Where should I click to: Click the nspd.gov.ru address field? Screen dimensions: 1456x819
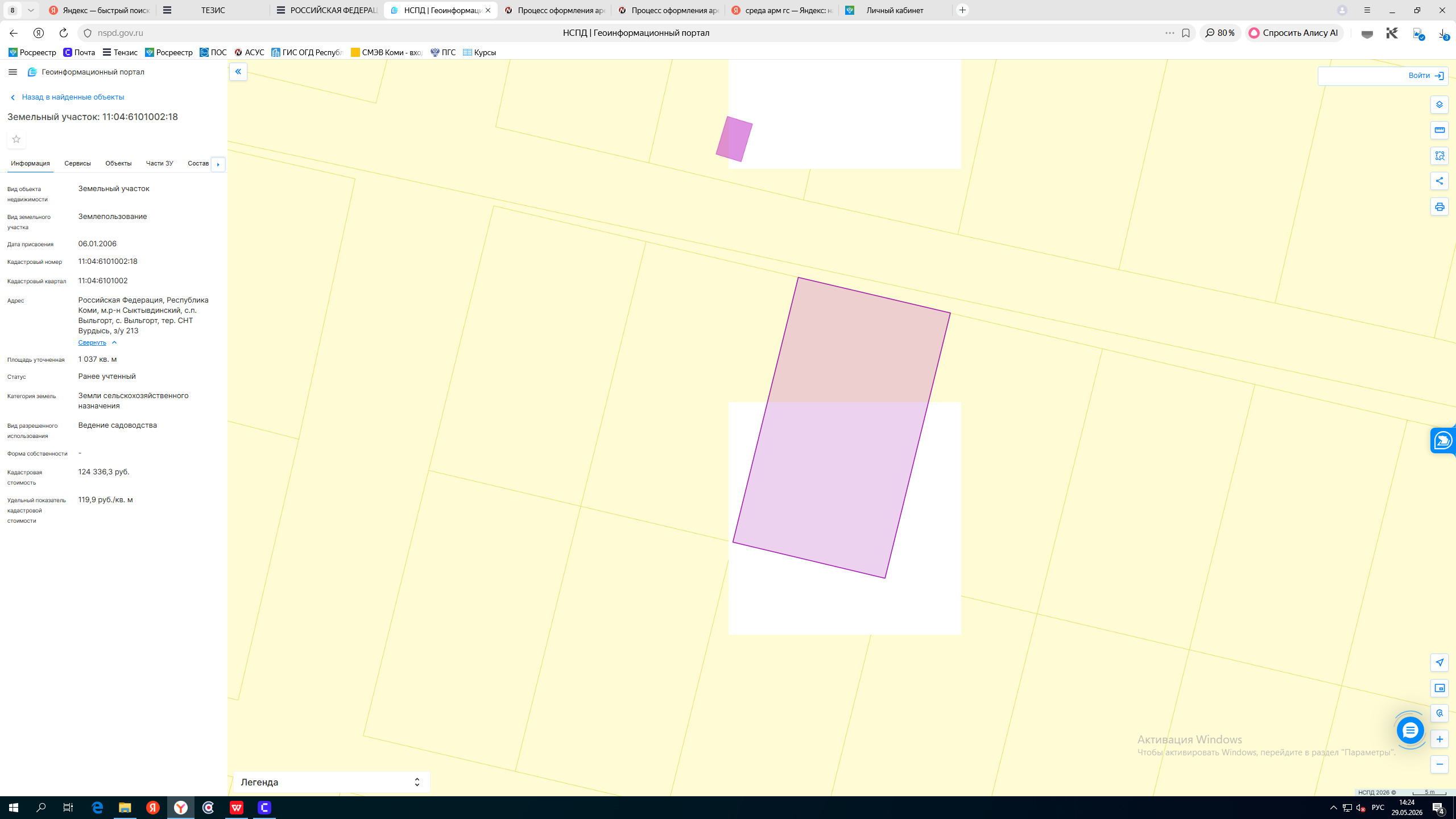(x=120, y=33)
